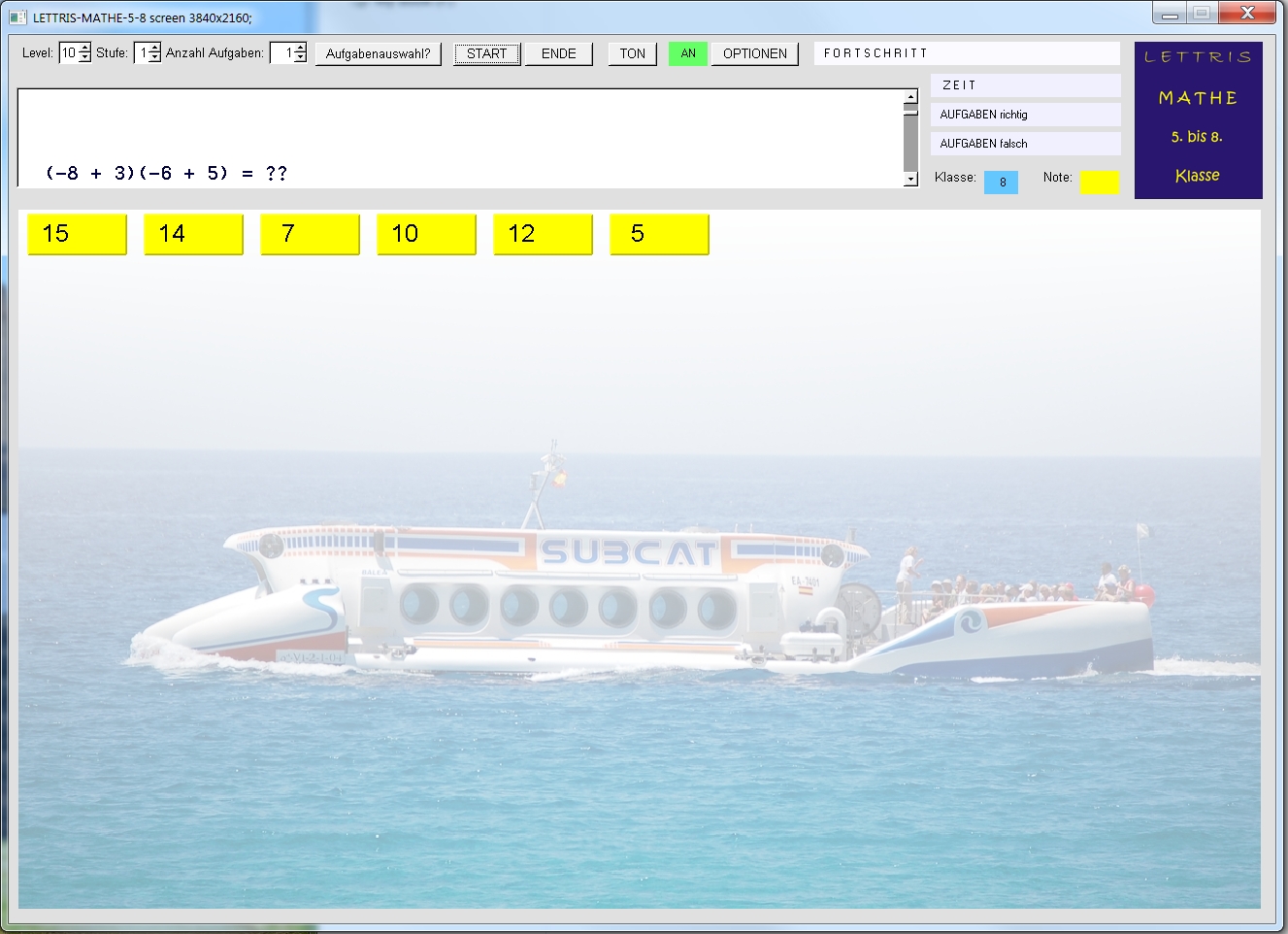Select answer tile 12

tap(543, 234)
